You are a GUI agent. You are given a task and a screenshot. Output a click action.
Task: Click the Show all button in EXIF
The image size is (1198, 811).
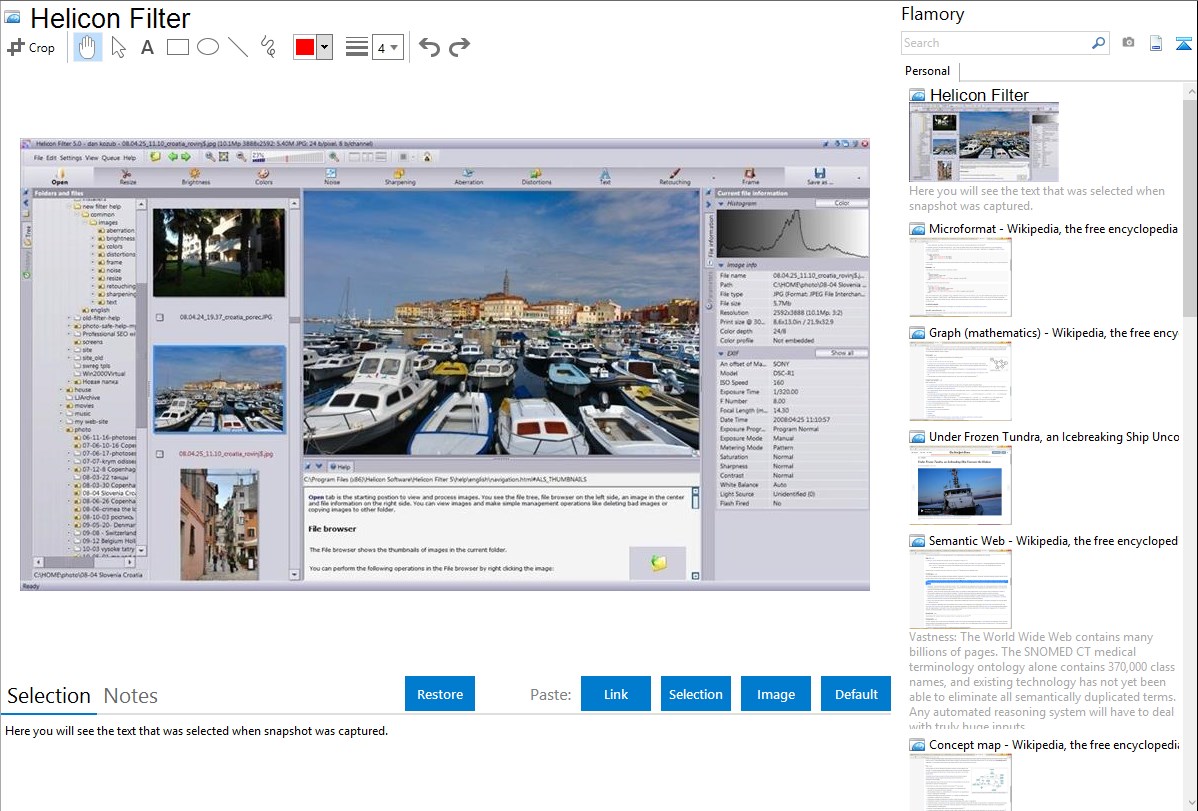pyautogui.click(x=841, y=353)
